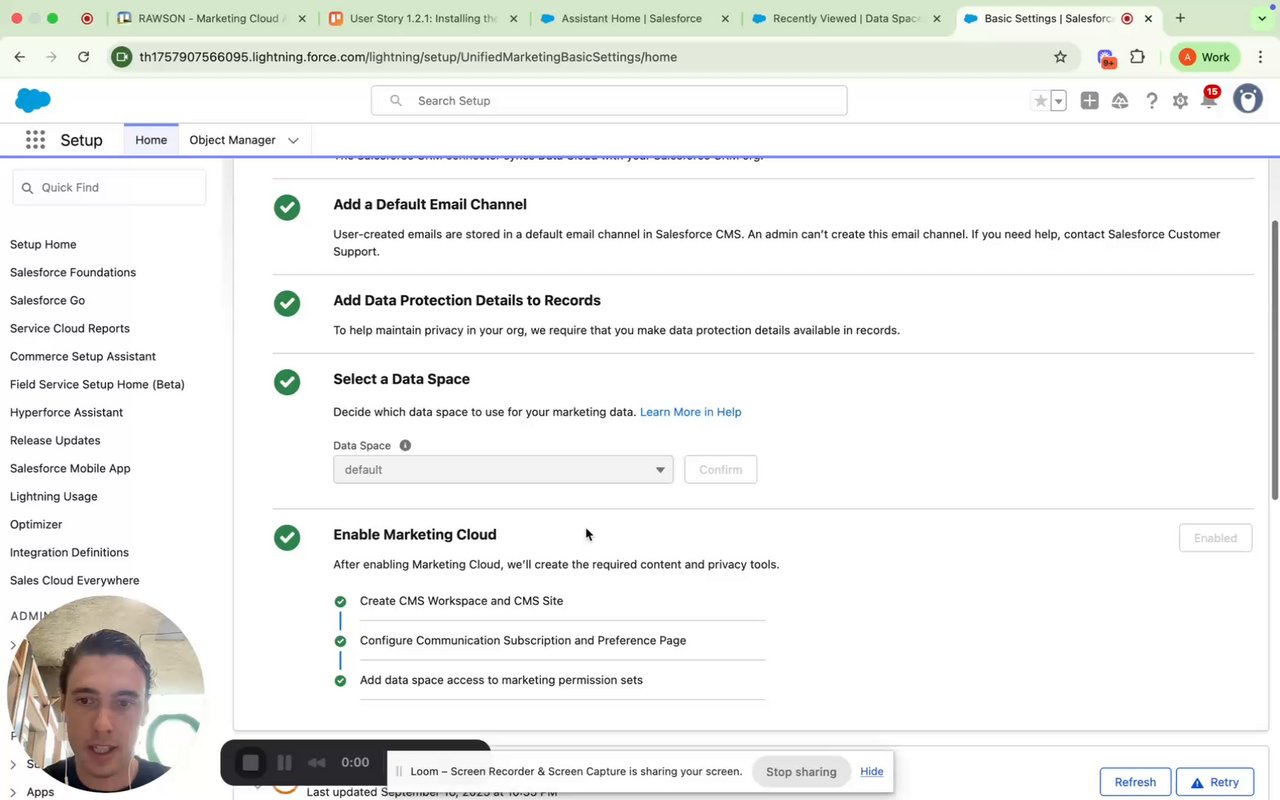Viewport: 1280px width, 800px height.
Task: Click the Retry button
Action: pos(1214,782)
